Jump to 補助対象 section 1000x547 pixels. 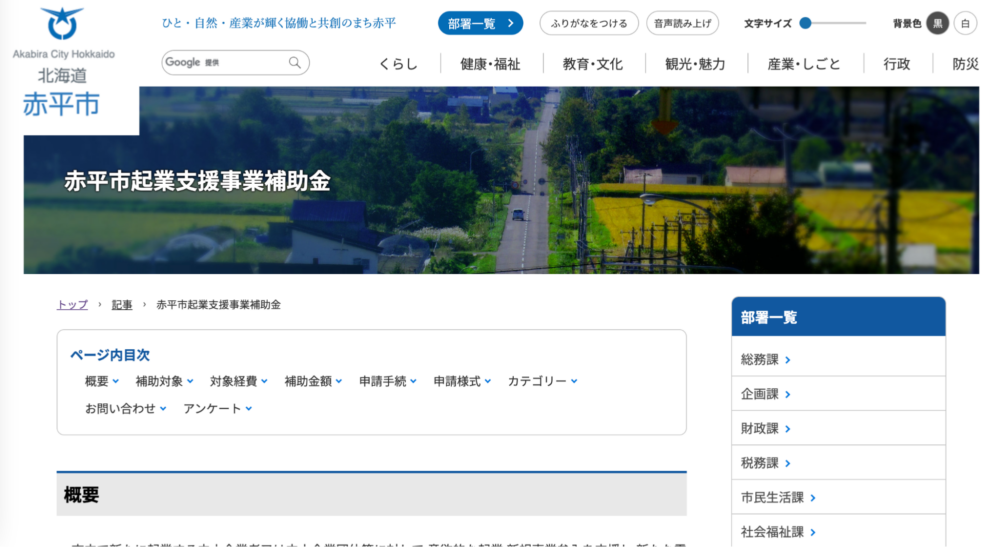click(164, 381)
